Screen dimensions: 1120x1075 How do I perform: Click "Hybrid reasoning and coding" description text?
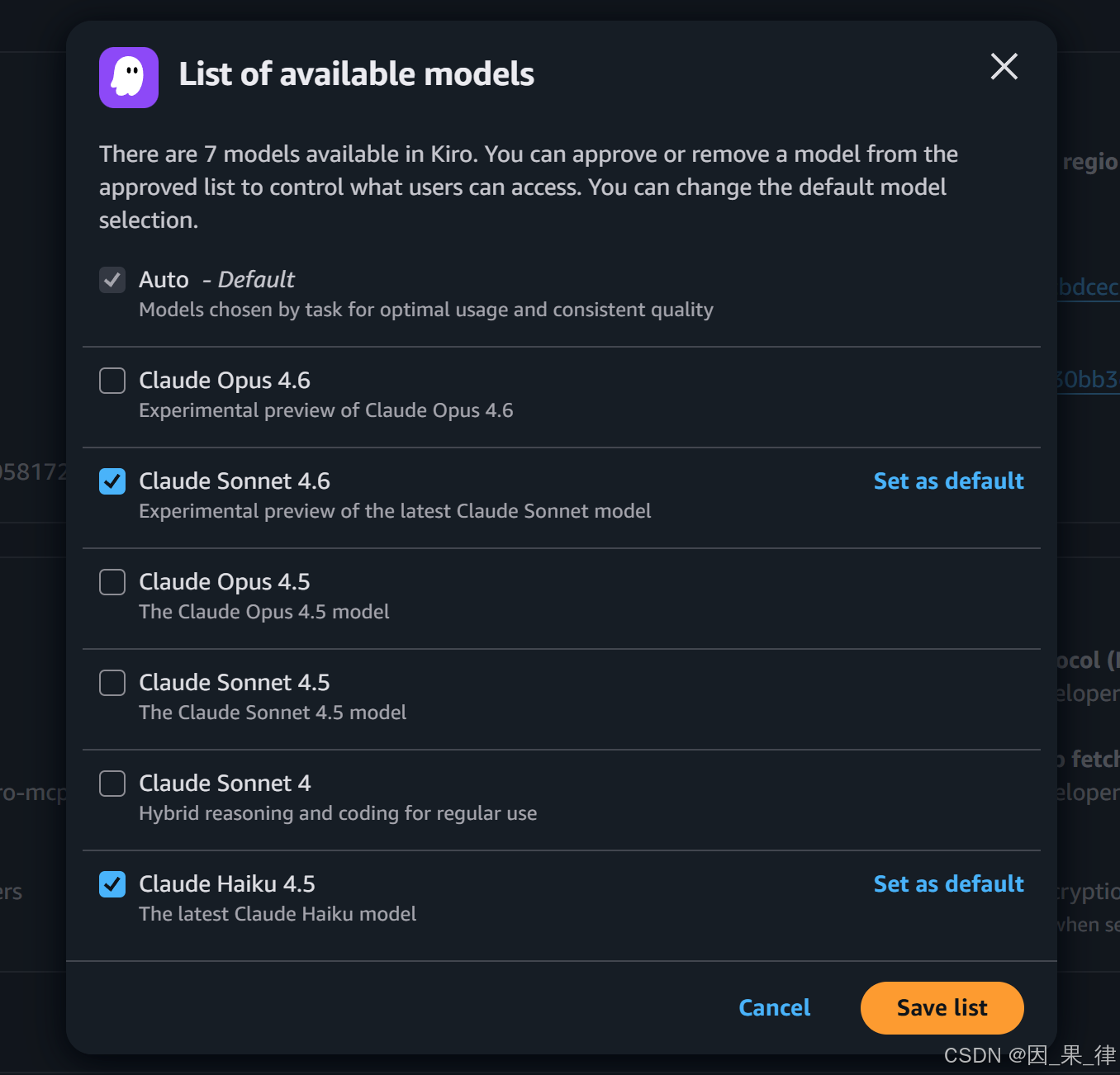click(x=338, y=813)
